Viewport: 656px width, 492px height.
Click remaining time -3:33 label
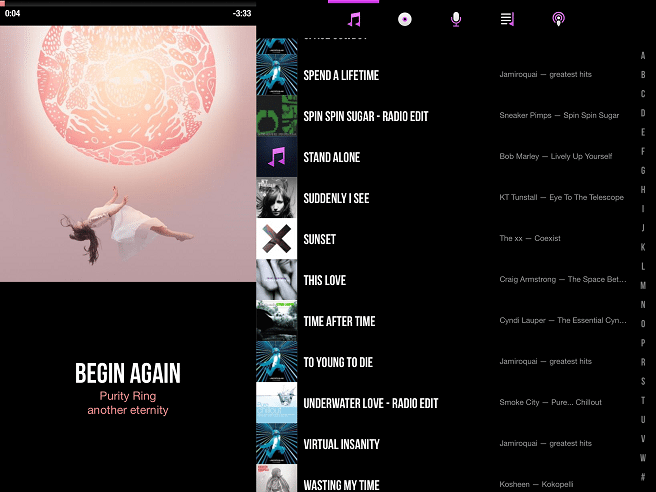pyautogui.click(x=242, y=13)
